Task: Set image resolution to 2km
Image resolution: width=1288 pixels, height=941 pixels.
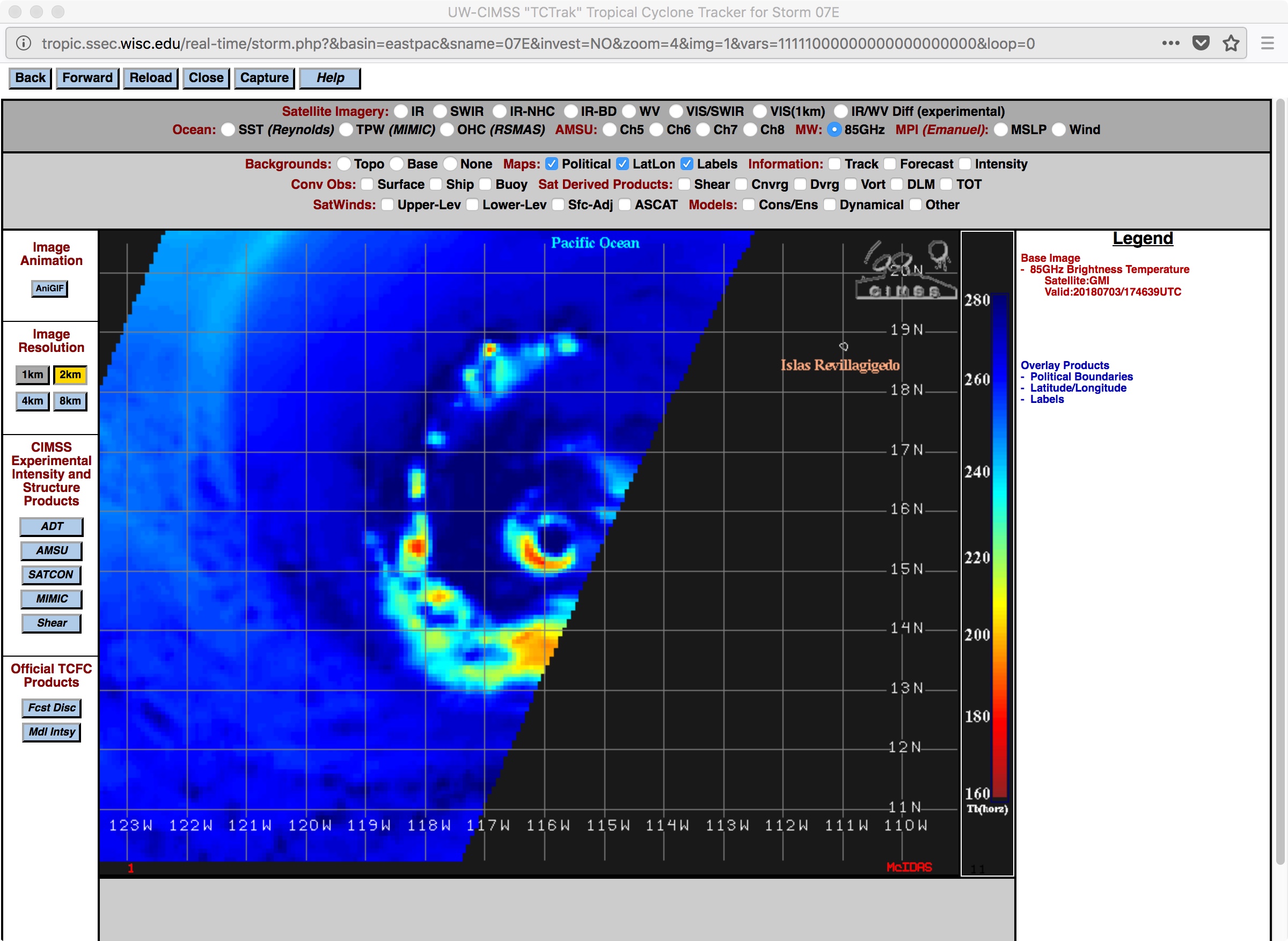Action: pyautogui.click(x=70, y=376)
